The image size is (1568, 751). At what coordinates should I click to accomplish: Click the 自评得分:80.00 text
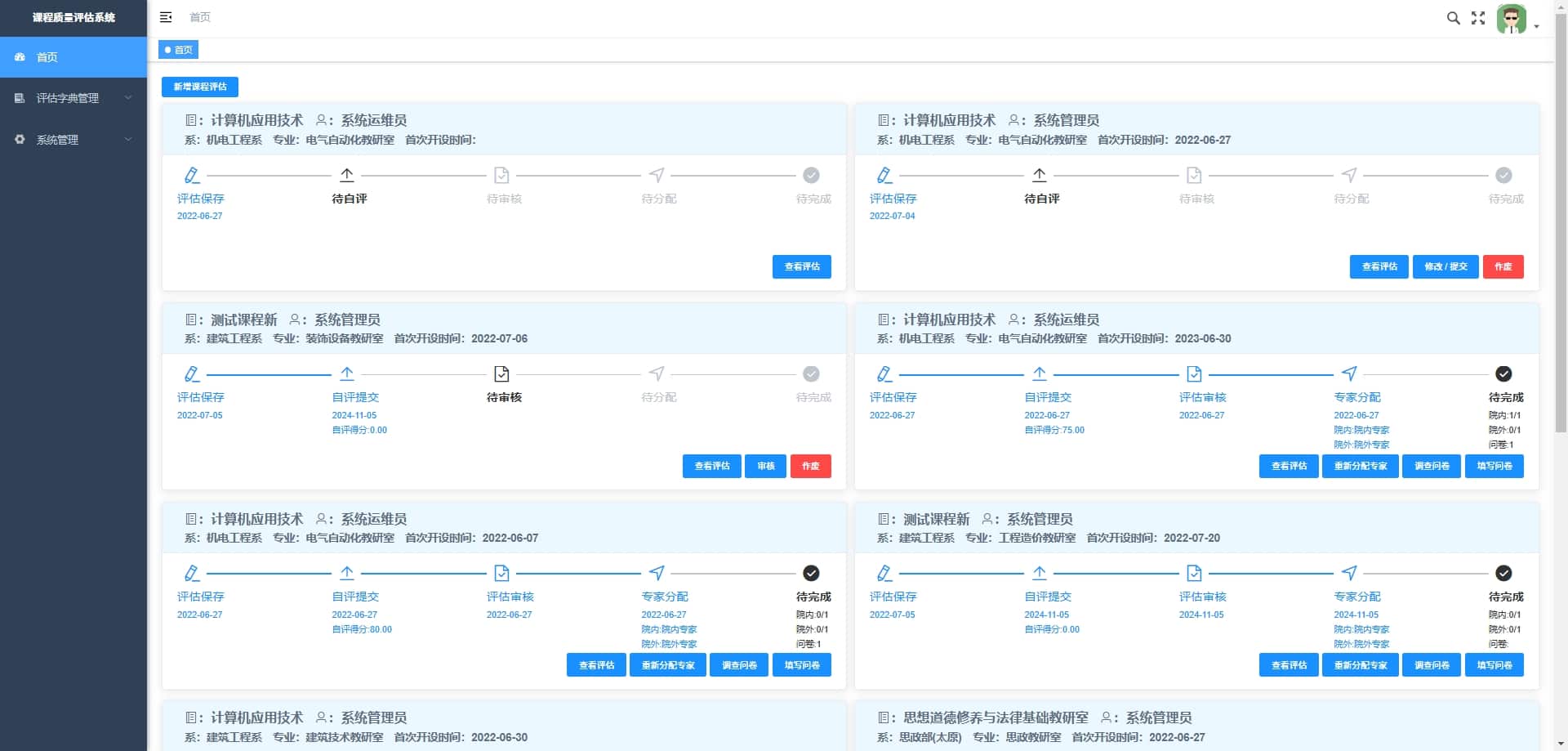362,629
